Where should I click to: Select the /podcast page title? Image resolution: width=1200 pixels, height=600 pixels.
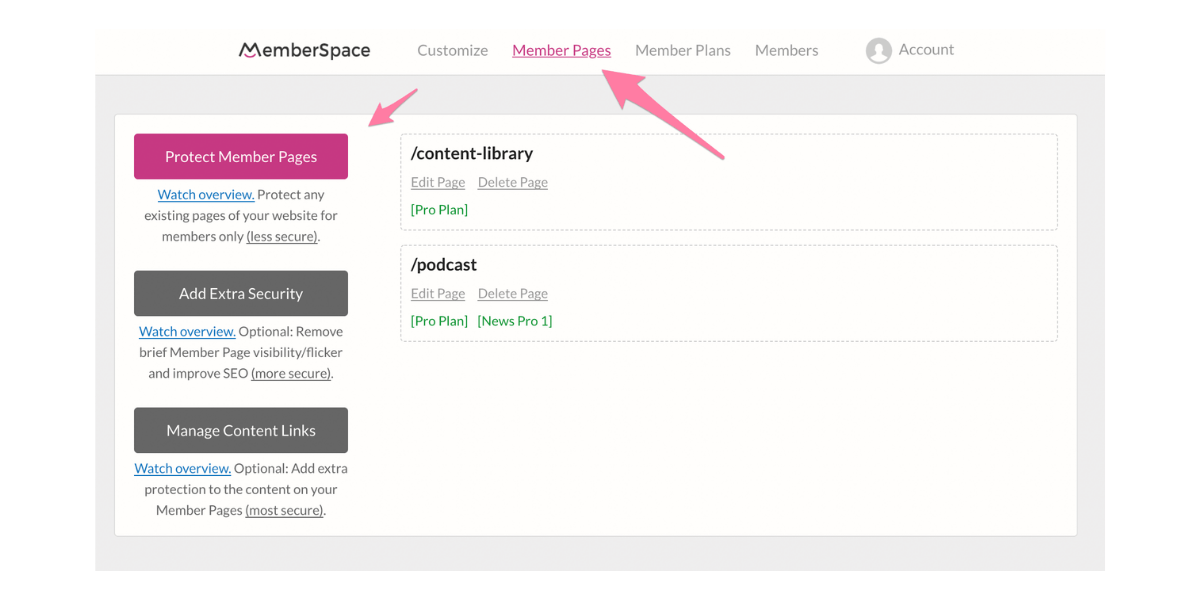click(x=444, y=265)
